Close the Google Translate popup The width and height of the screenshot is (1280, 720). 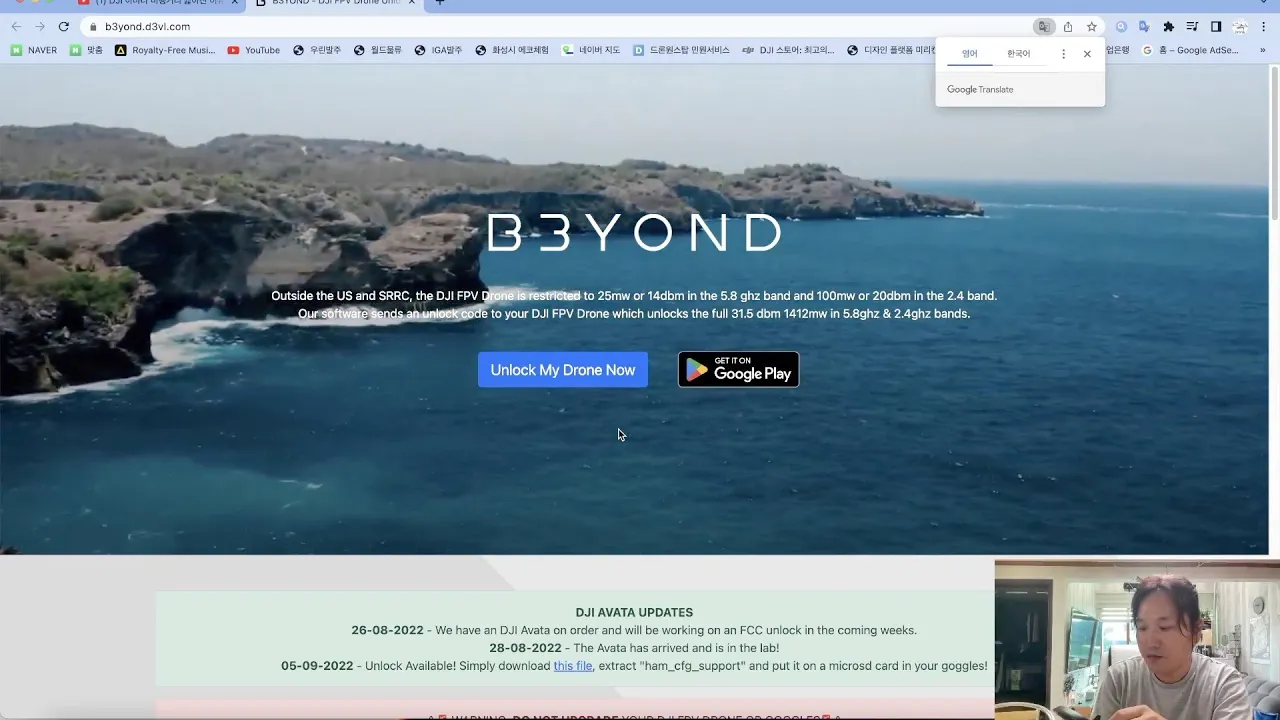point(1087,54)
